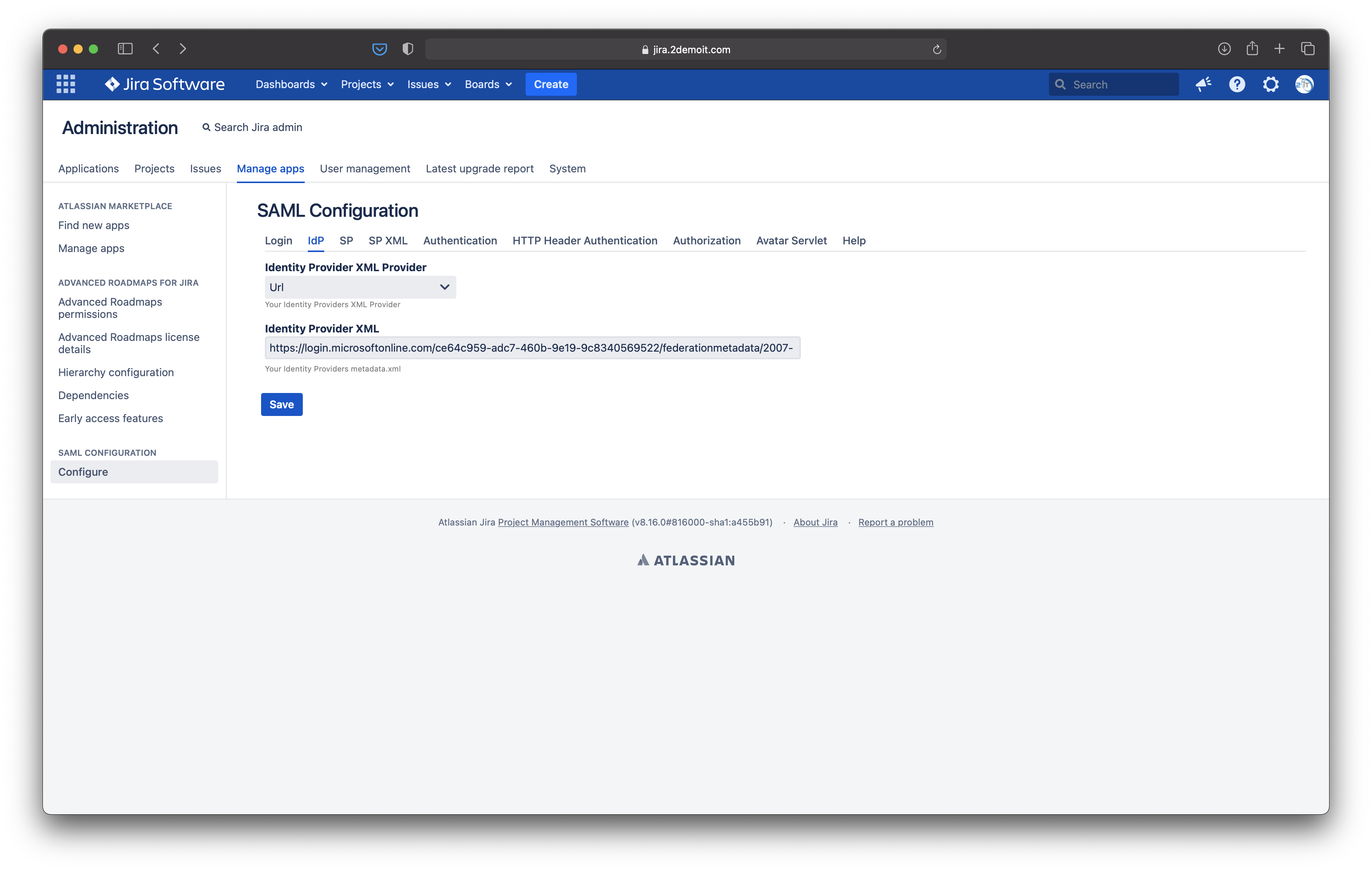Open the feedback megaphone icon
Screen dimensions: 1372x871
pos(1203,84)
